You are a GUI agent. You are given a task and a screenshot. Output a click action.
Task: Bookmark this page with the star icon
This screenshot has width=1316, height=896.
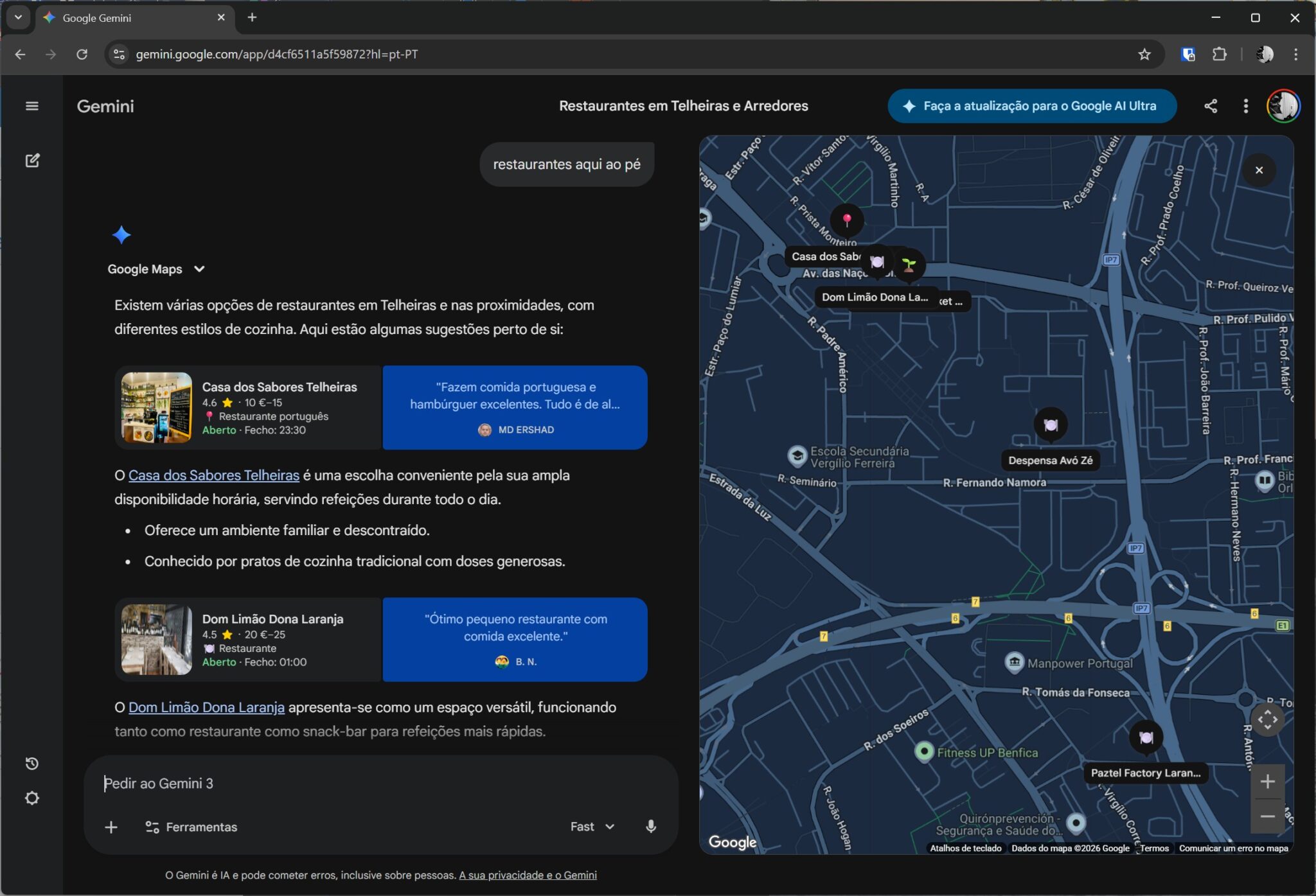[1144, 55]
